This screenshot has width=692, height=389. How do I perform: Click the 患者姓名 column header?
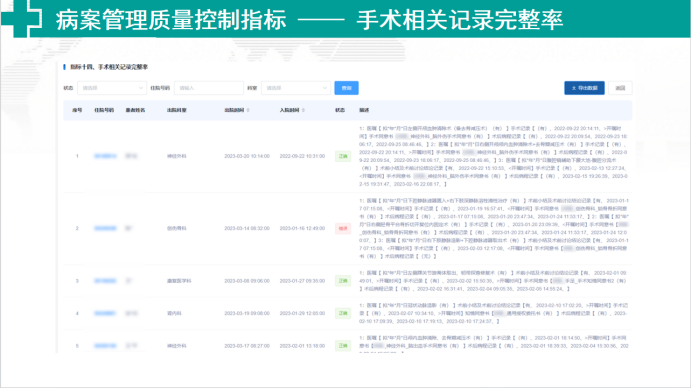pyautogui.click(x=135, y=110)
